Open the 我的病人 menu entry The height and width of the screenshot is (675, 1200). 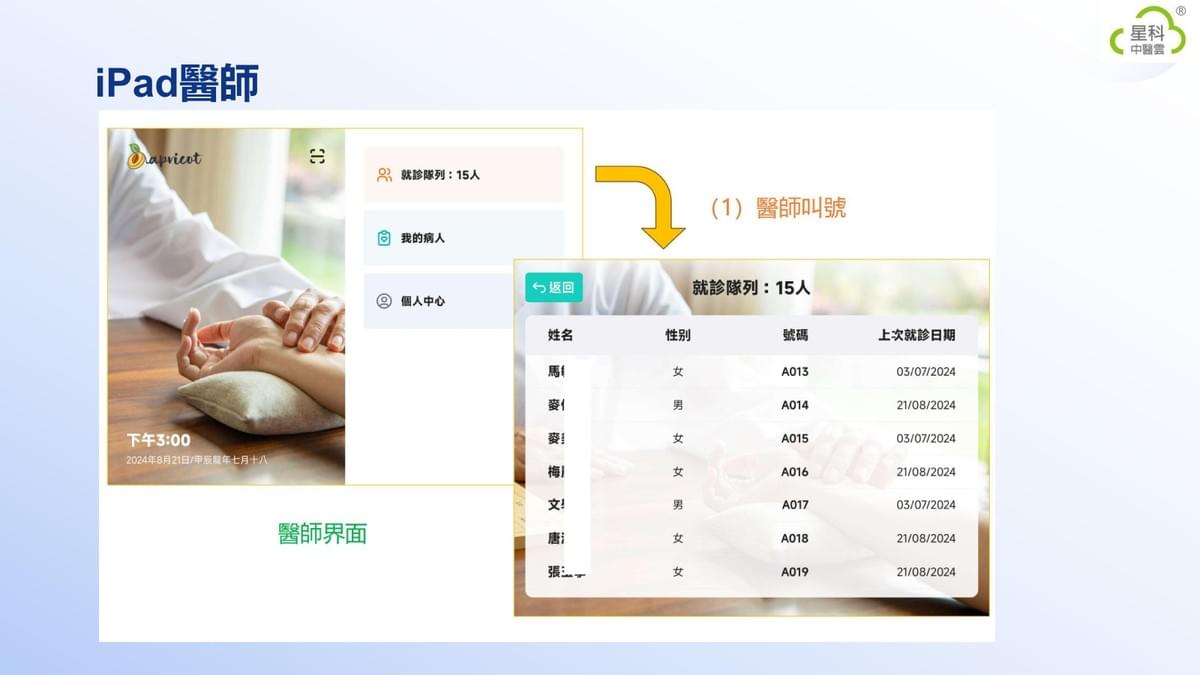coord(464,238)
